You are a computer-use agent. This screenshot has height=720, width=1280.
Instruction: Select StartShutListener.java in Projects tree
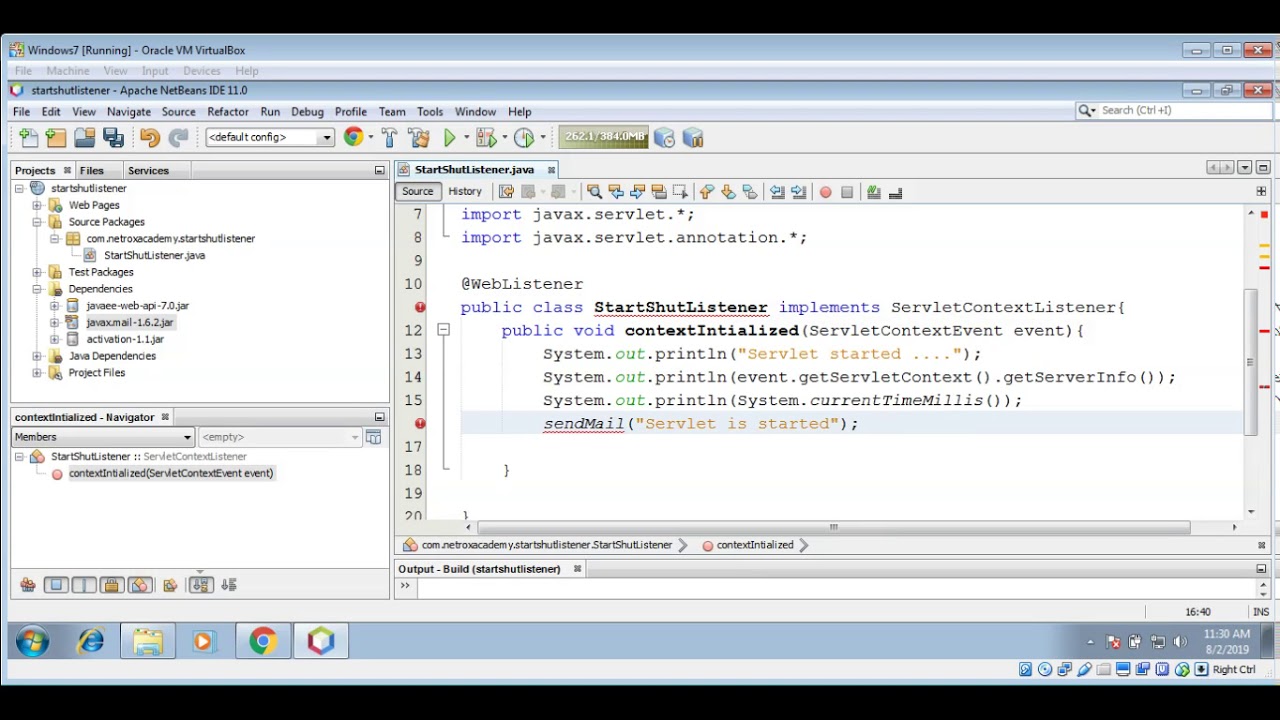tap(154, 255)
